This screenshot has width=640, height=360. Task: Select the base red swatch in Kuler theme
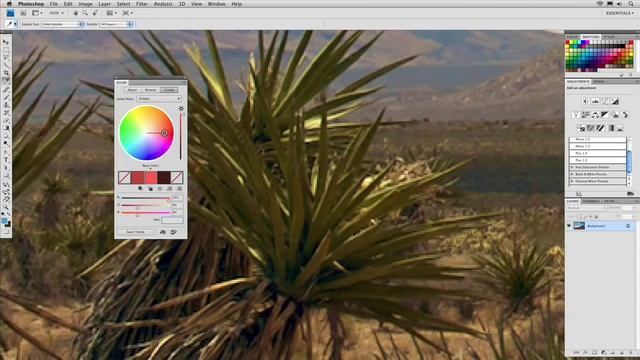point(151,177)
